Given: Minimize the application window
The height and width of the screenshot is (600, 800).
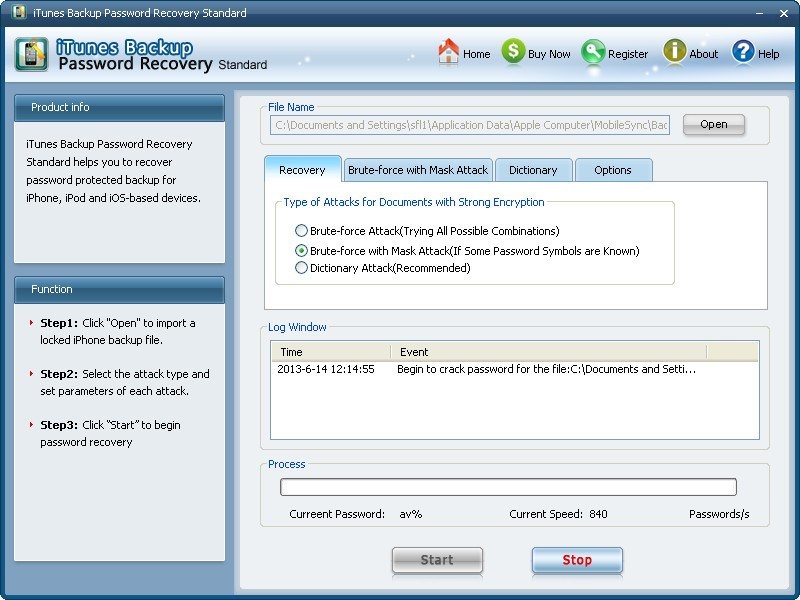Looking at the screenshot, I should [x=760, y=13].
